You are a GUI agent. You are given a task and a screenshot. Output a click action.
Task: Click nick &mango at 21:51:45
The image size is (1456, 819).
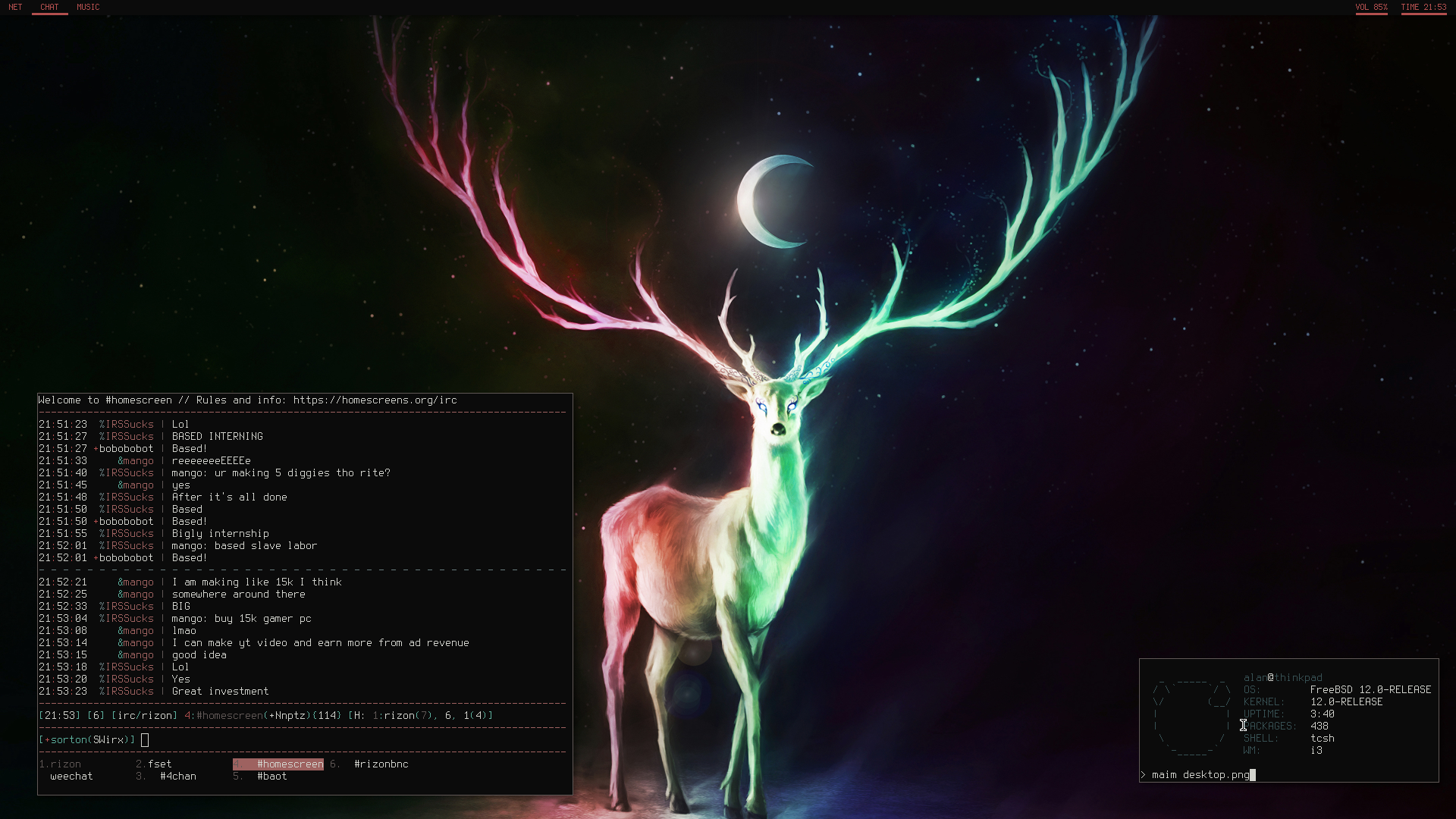point(136,485)
